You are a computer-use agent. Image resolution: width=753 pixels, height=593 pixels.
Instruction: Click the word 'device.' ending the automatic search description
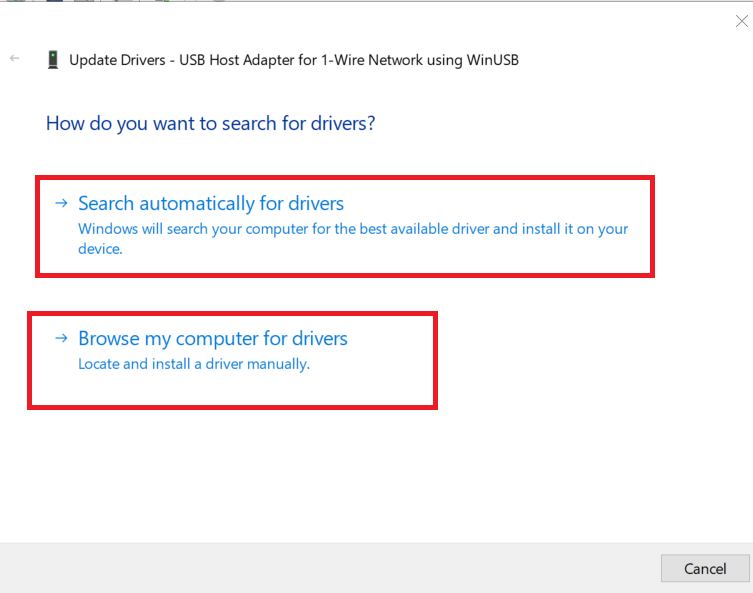click(x=100, y=249)
